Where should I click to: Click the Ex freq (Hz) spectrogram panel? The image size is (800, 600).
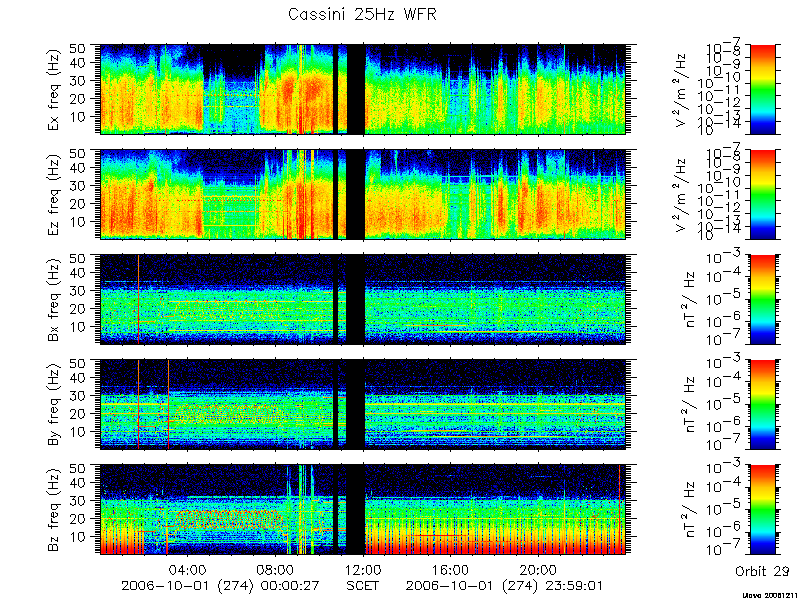click(x=363, y=89)
